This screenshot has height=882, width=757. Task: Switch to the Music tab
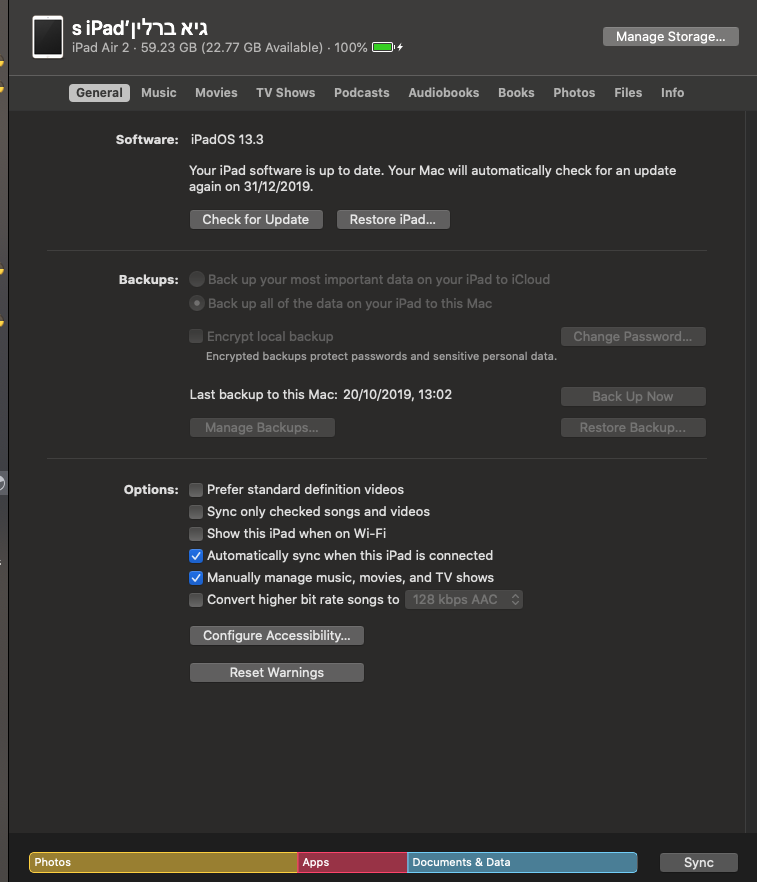159,93
